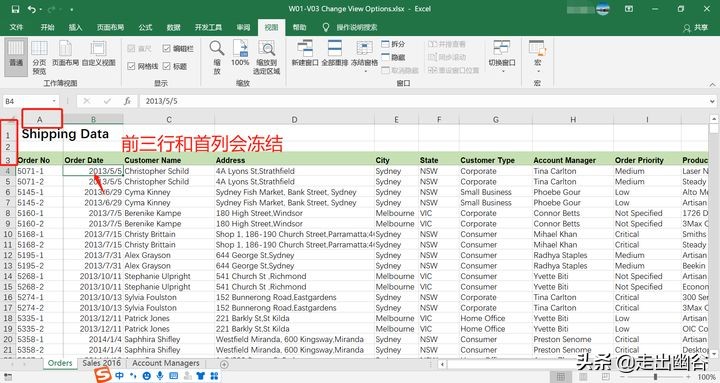
Task: Click the 拆分 split window icon
Action: tap(385, 44)
